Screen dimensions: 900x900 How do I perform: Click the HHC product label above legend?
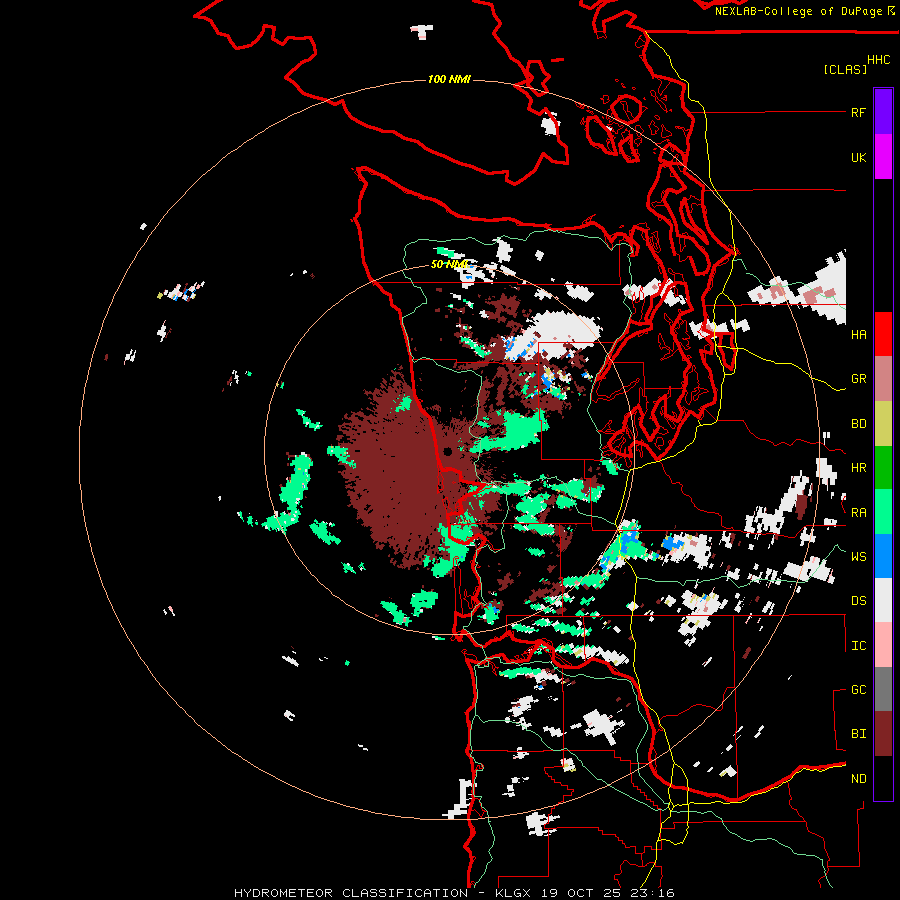point(878,60)
